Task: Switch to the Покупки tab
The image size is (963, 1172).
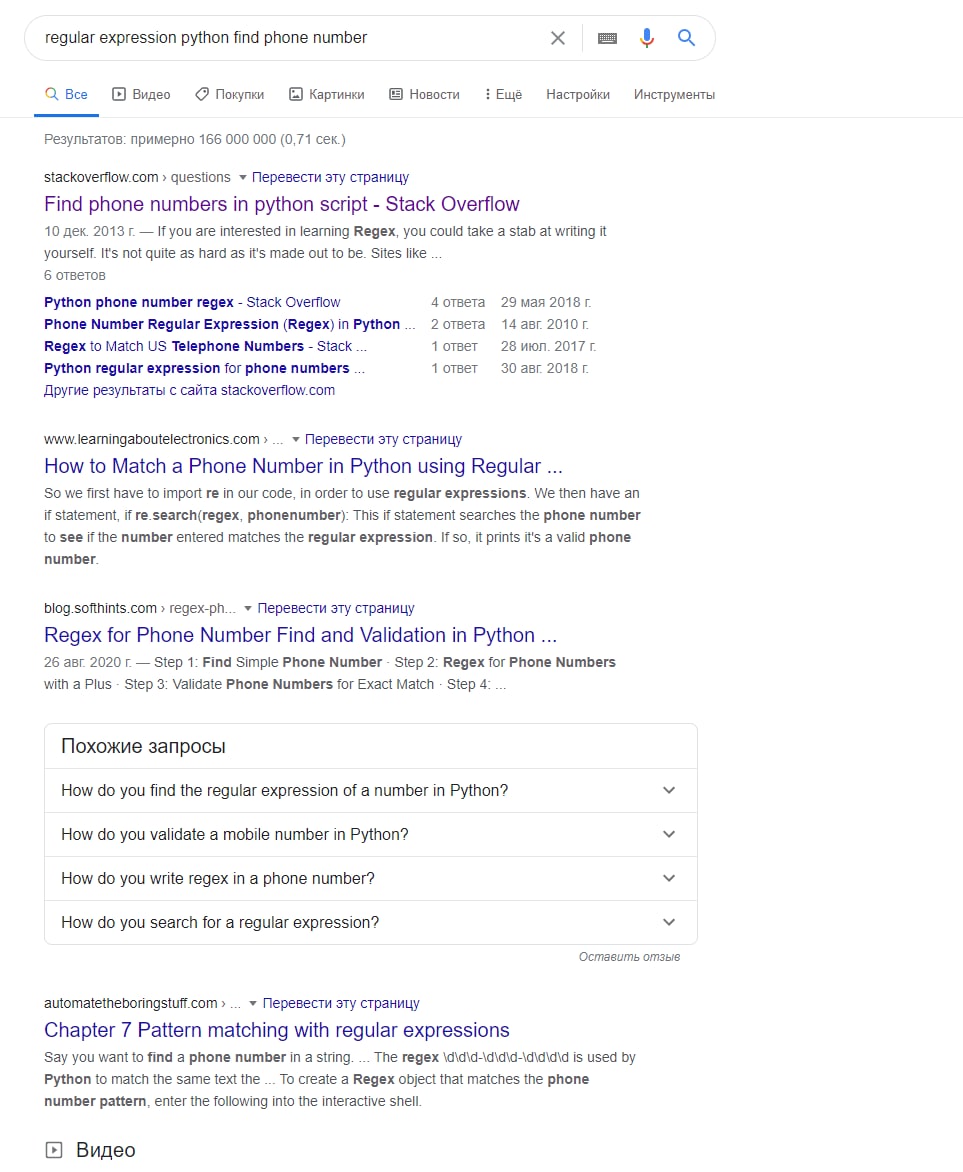Action: (230, 94)
